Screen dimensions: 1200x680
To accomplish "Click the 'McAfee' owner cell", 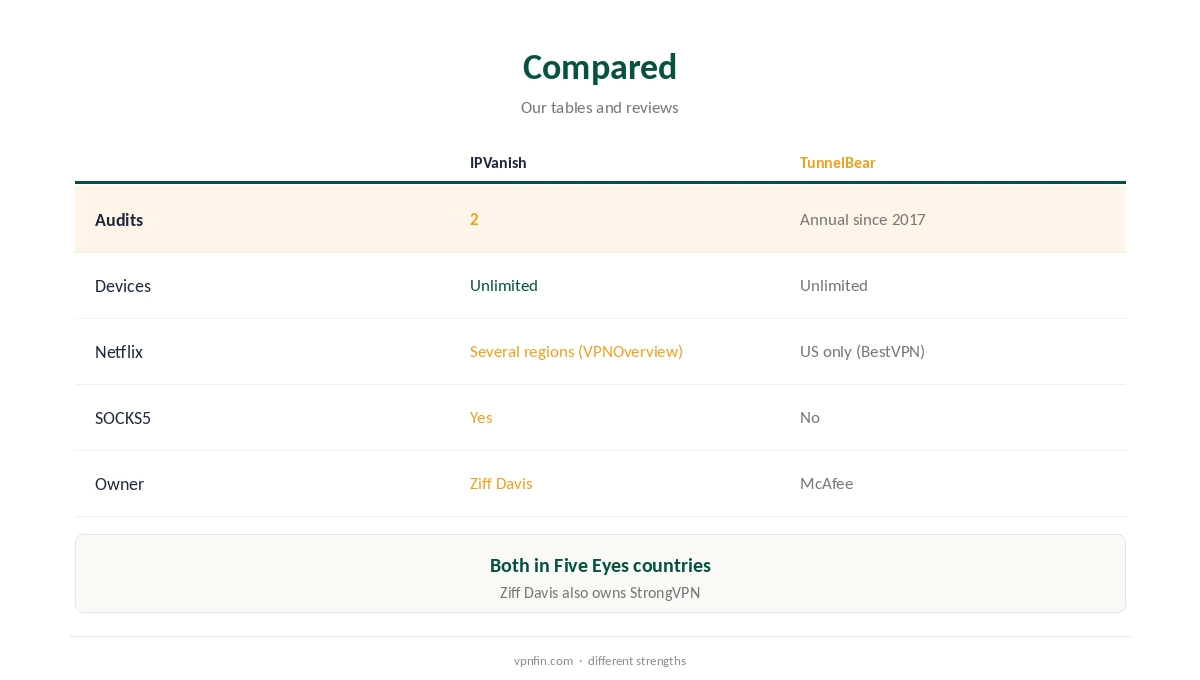I will point(827,483).
